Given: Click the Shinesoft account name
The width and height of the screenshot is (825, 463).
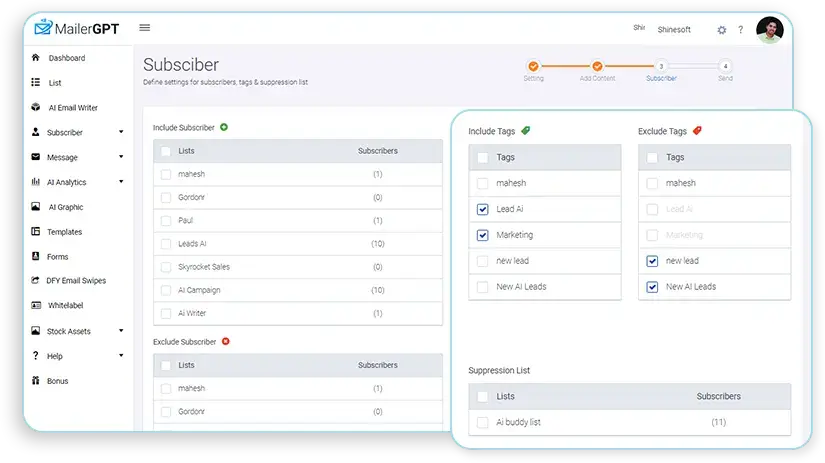Looking at the screenshot, I should tap(674, 30).
